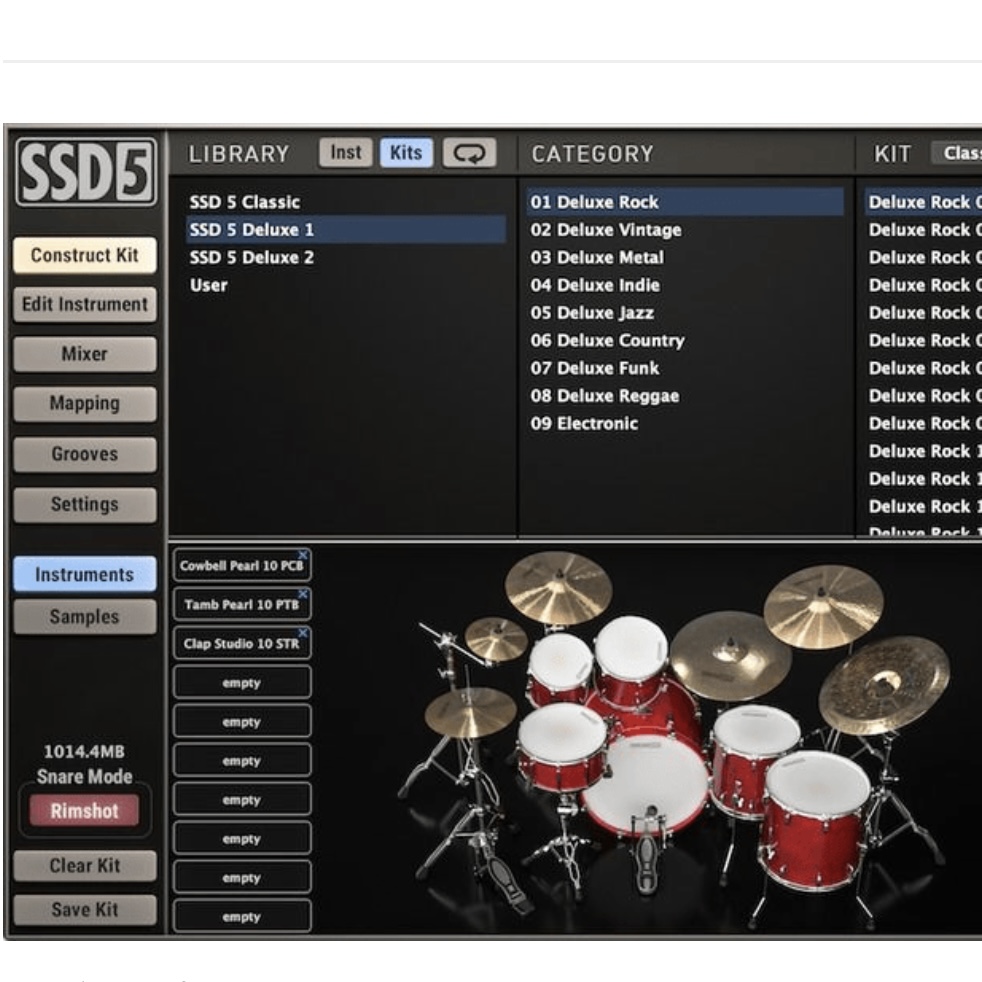
Task: Click the small splash cymbal
Action: coord(496,639)
